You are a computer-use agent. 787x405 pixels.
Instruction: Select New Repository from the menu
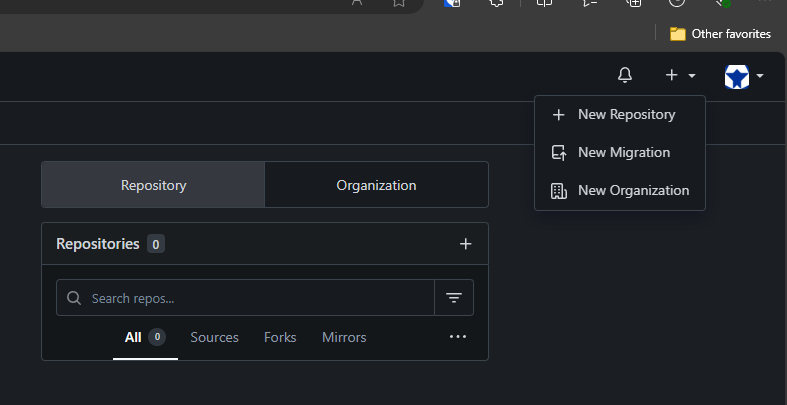620,114
